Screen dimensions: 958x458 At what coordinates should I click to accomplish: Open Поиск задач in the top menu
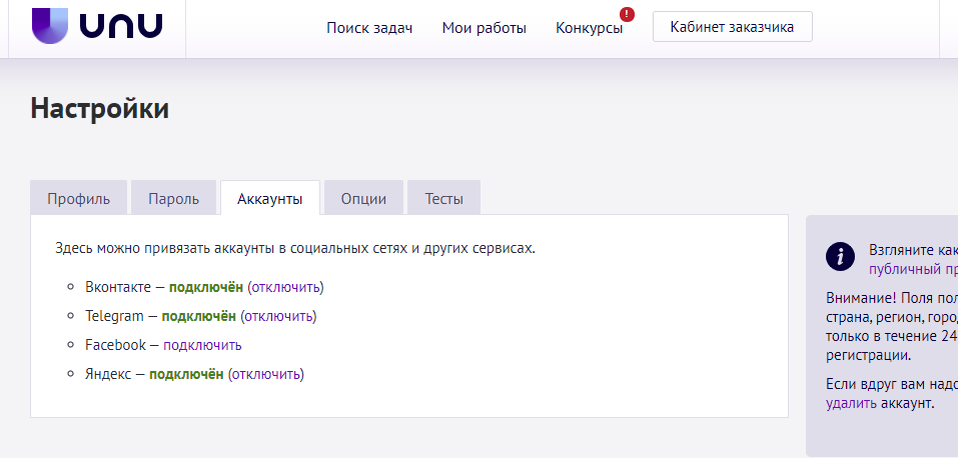point(370,27)
